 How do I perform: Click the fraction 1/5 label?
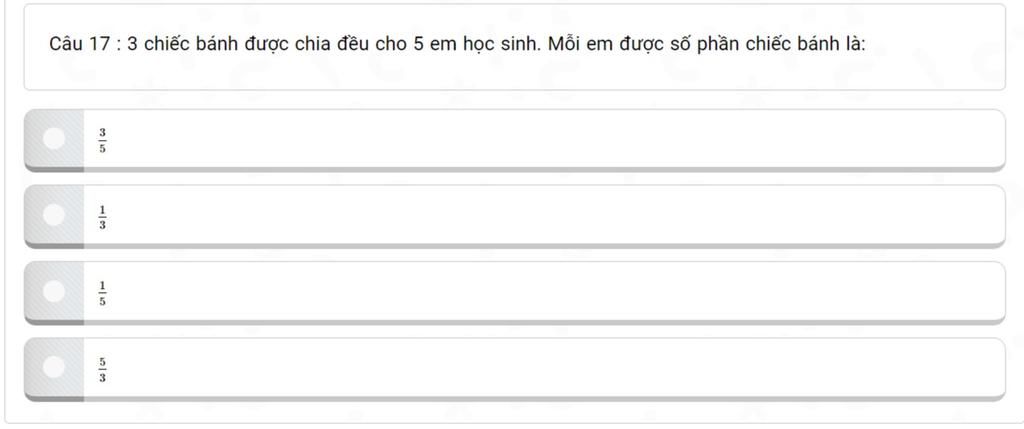click(x=103, y=294)
